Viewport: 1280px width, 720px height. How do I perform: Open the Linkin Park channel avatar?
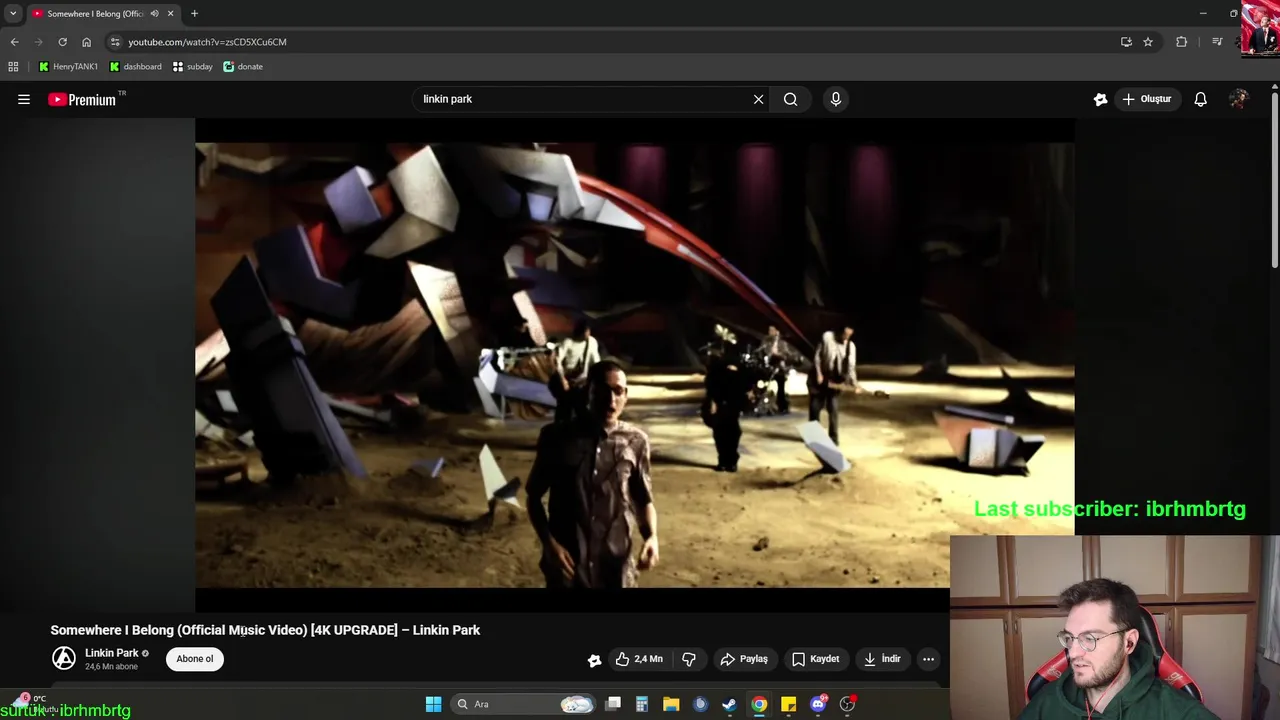tap(64, 658)
